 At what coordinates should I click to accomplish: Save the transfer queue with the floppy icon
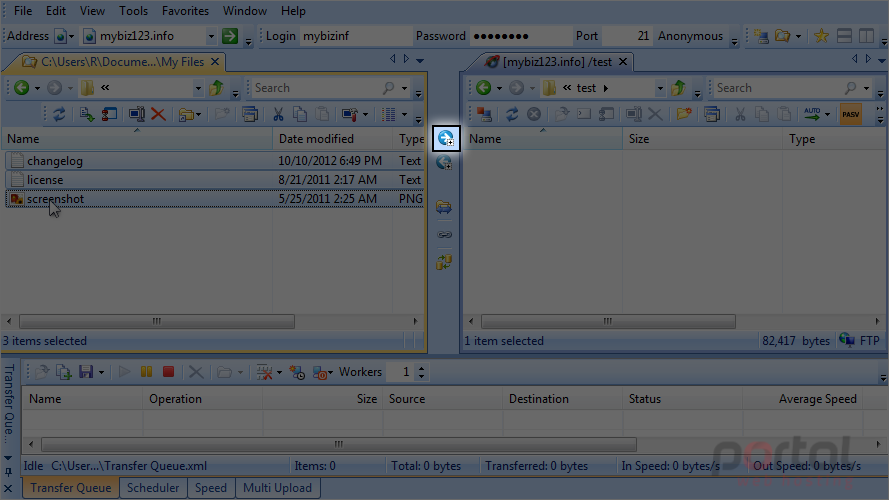86,372
